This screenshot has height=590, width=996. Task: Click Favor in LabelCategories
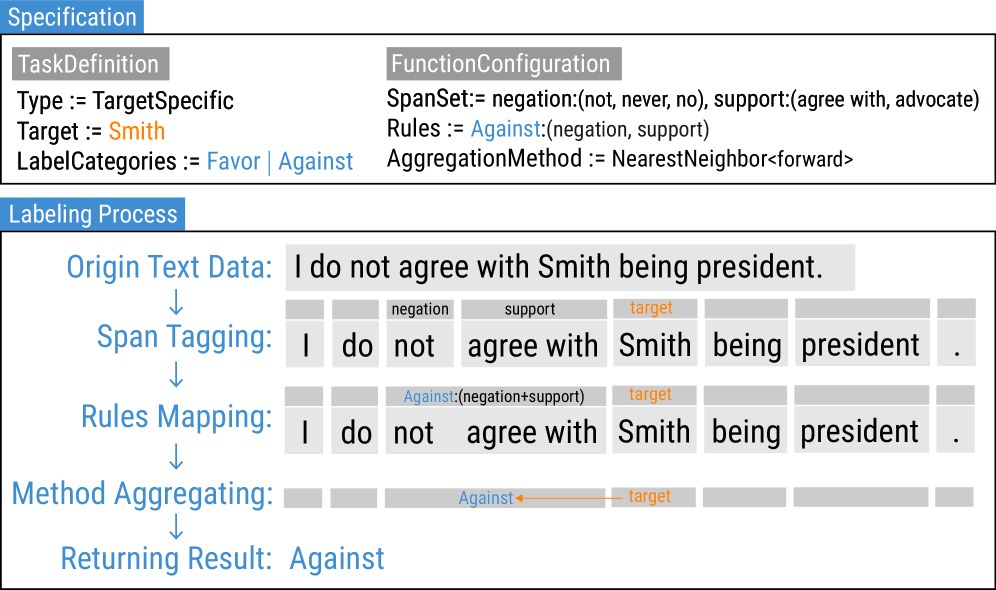click(x=233, y=161)
